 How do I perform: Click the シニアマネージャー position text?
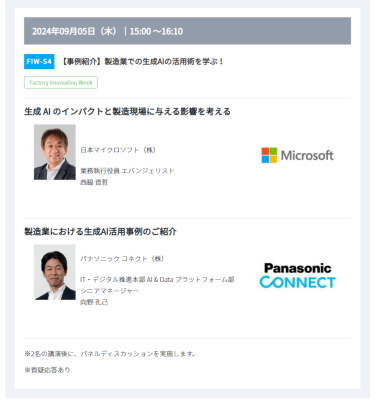click(109, 291)
